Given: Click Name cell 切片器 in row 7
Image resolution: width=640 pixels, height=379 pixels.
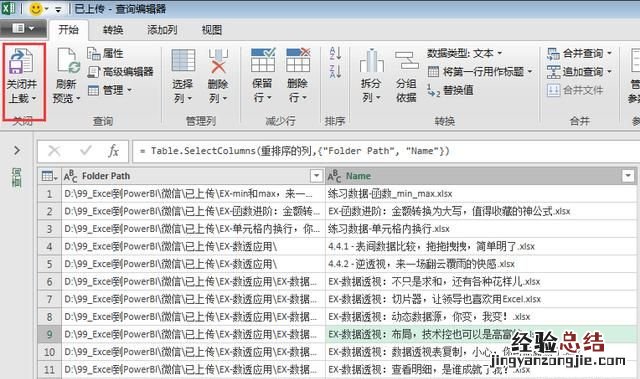Looking at the screenshot, I should [481, 299].
